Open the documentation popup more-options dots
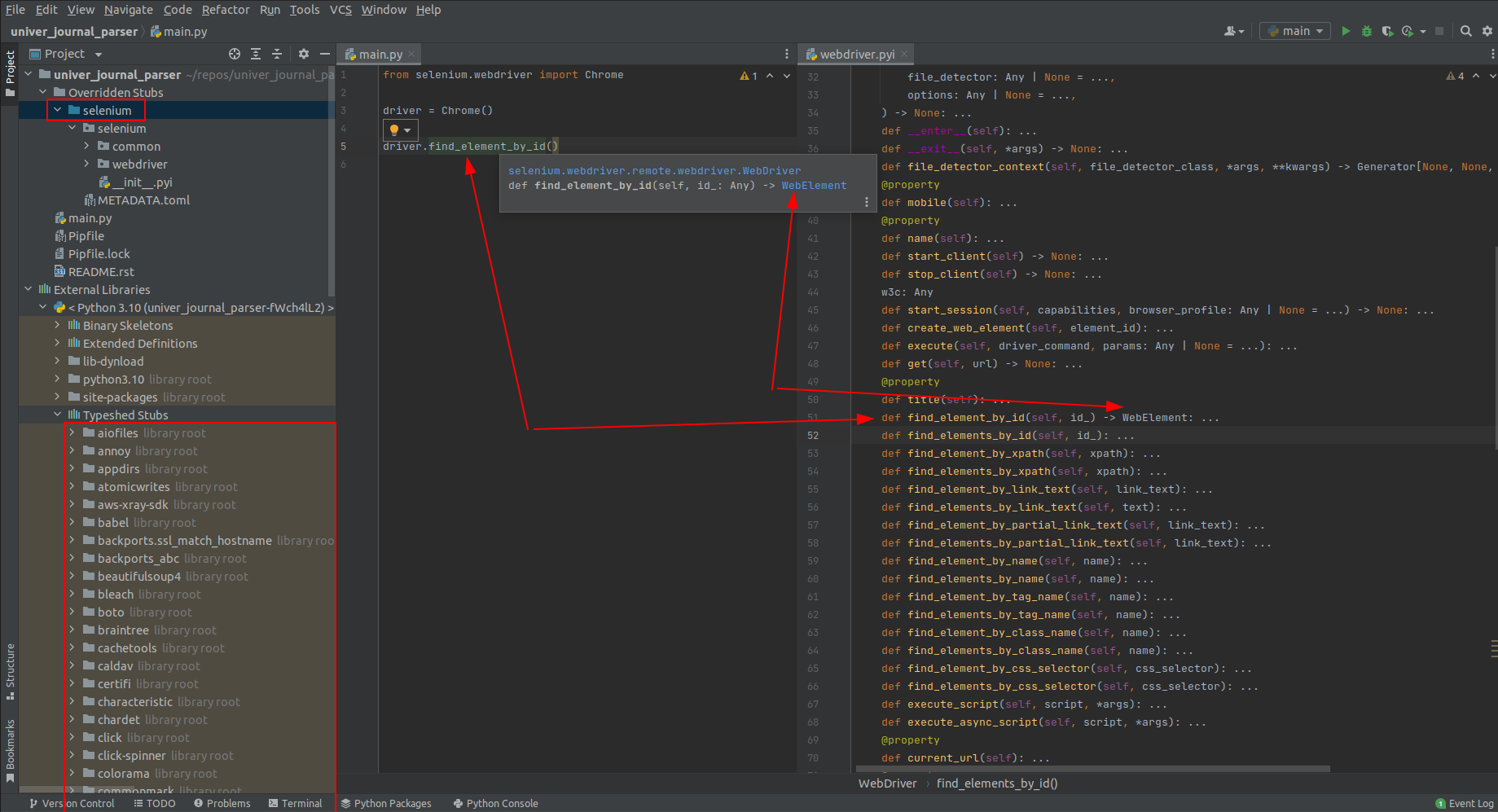 867,202
